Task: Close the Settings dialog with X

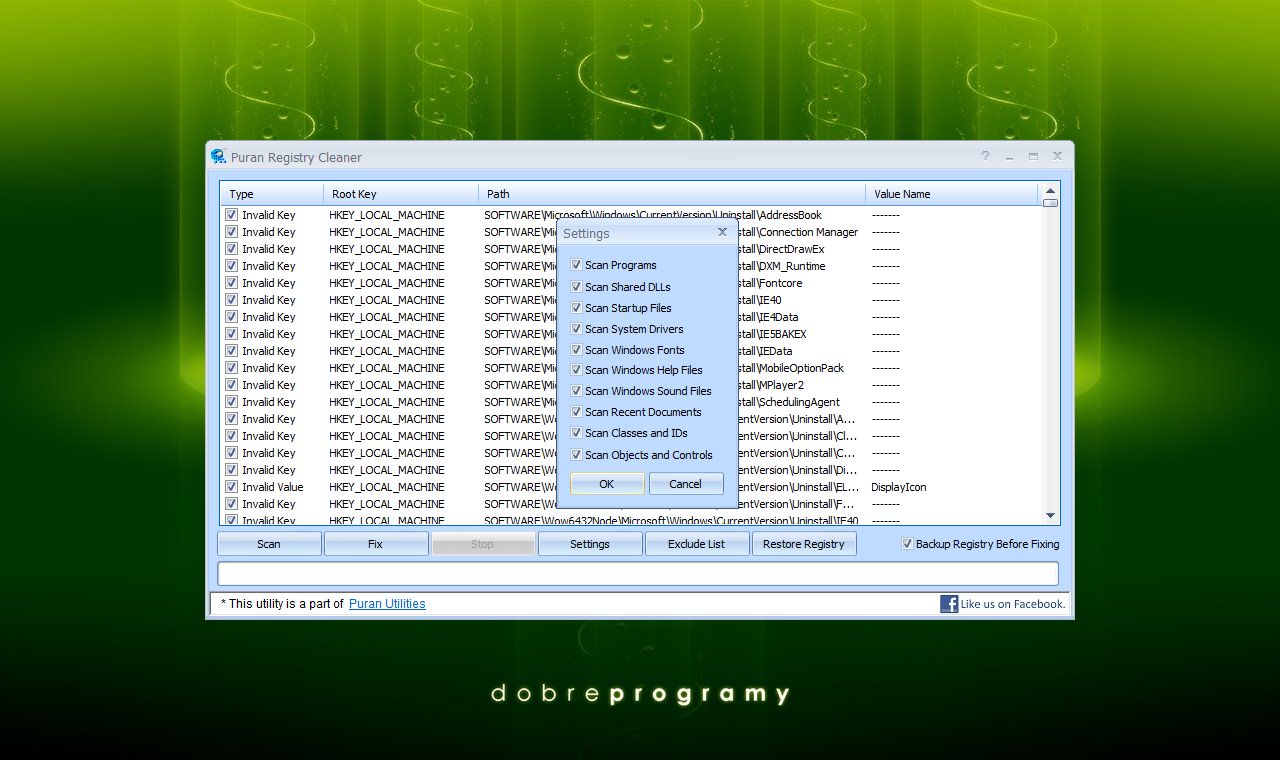Action: coord(722,232)
